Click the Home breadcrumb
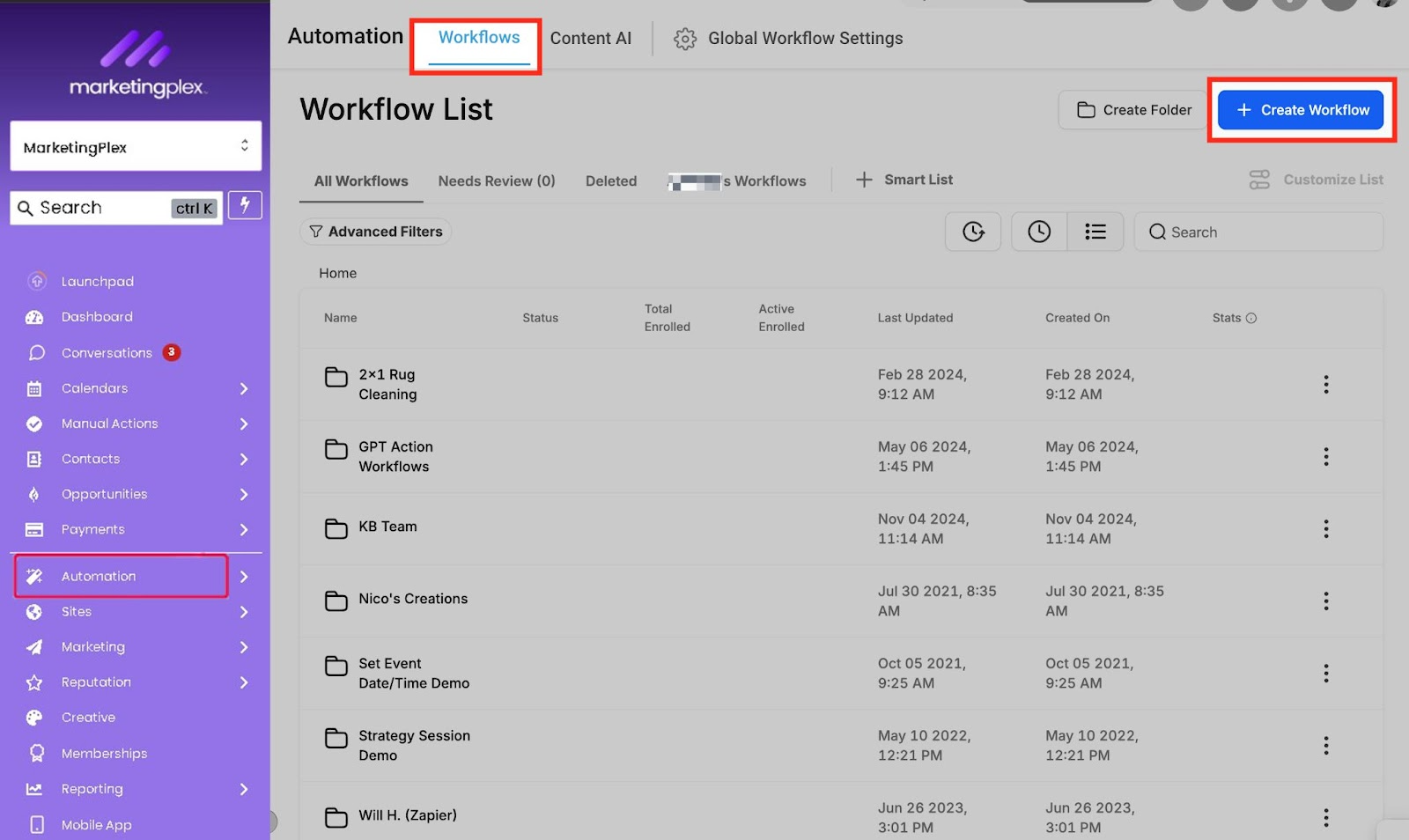The height and width of the screenshot is (840, 1409). [x=337, y=273]
